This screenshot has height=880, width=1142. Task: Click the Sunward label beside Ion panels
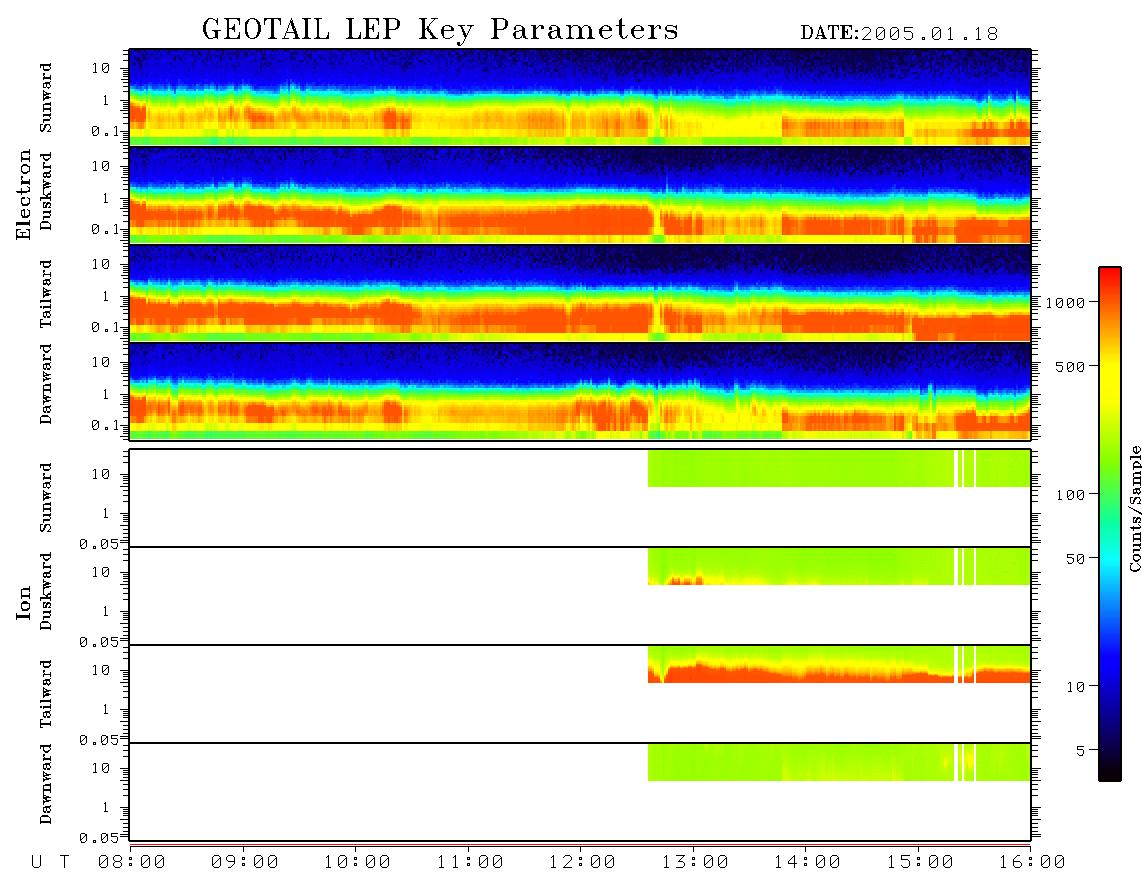point(46,498)
